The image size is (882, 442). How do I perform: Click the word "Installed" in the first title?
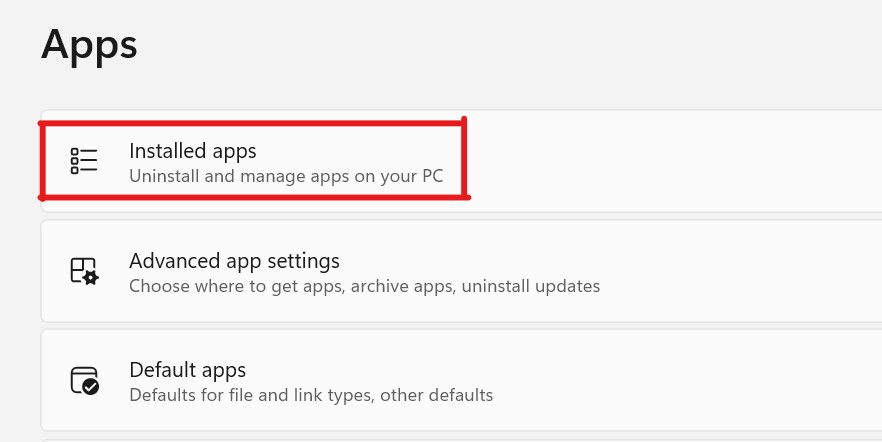point(164,151)
